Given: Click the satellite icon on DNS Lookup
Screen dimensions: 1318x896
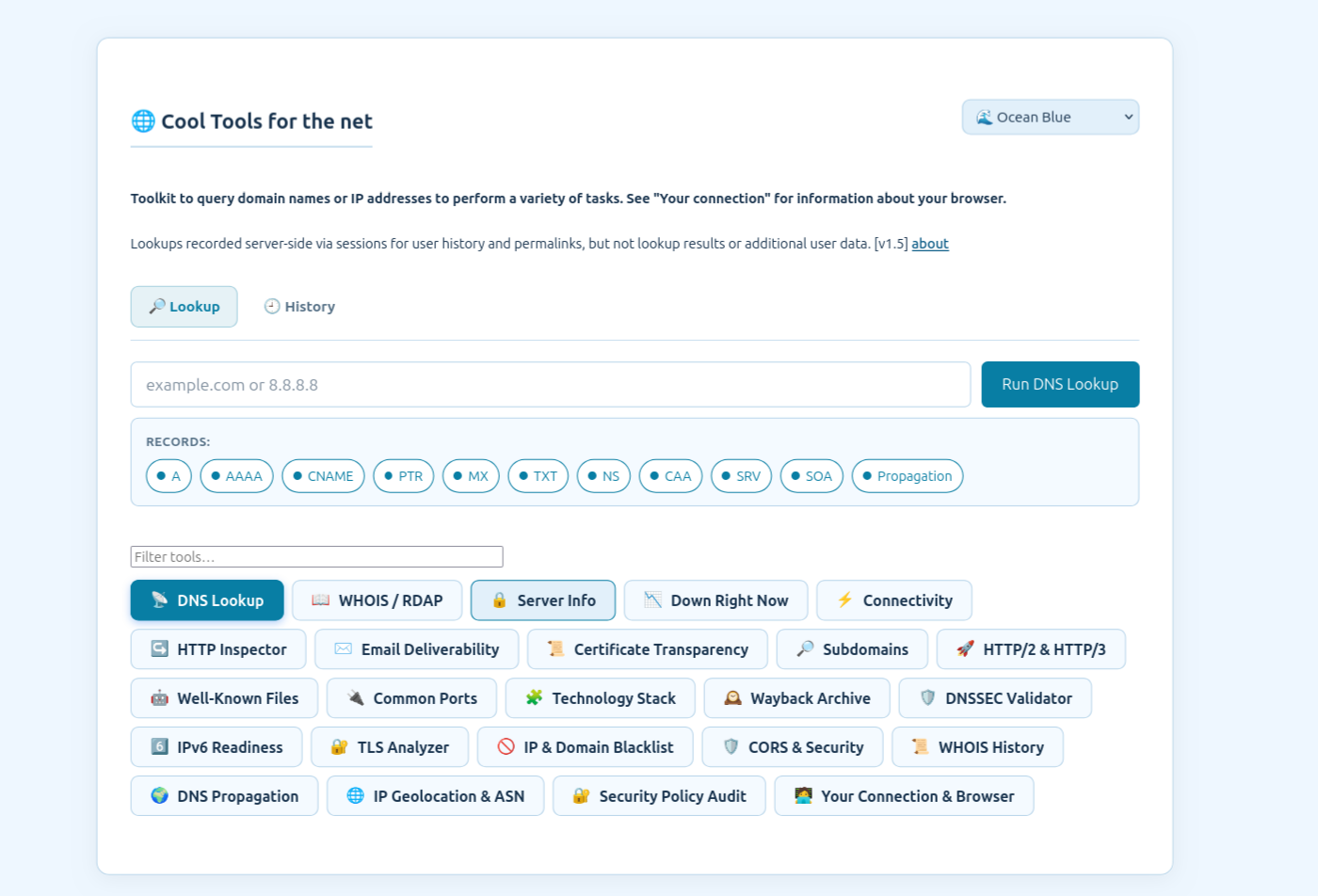Looking at the screenshot, I should pos(160,600).
